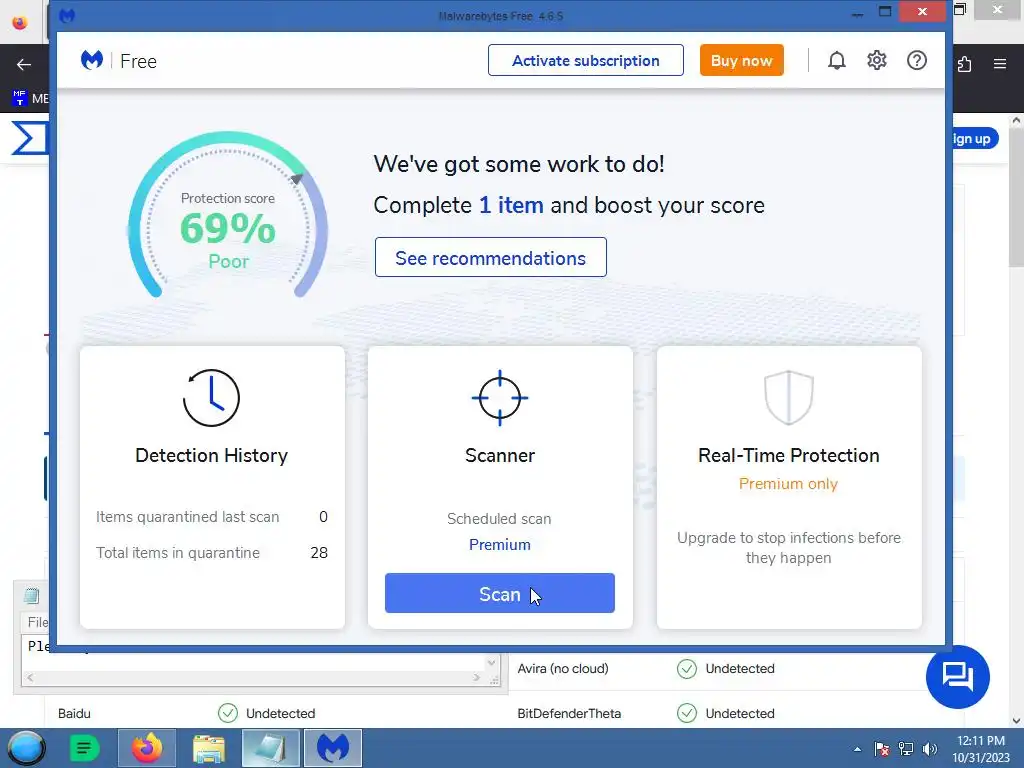The image size is (1024, 768).
Task: Click the Scanner card title
Action: (500, 455)
